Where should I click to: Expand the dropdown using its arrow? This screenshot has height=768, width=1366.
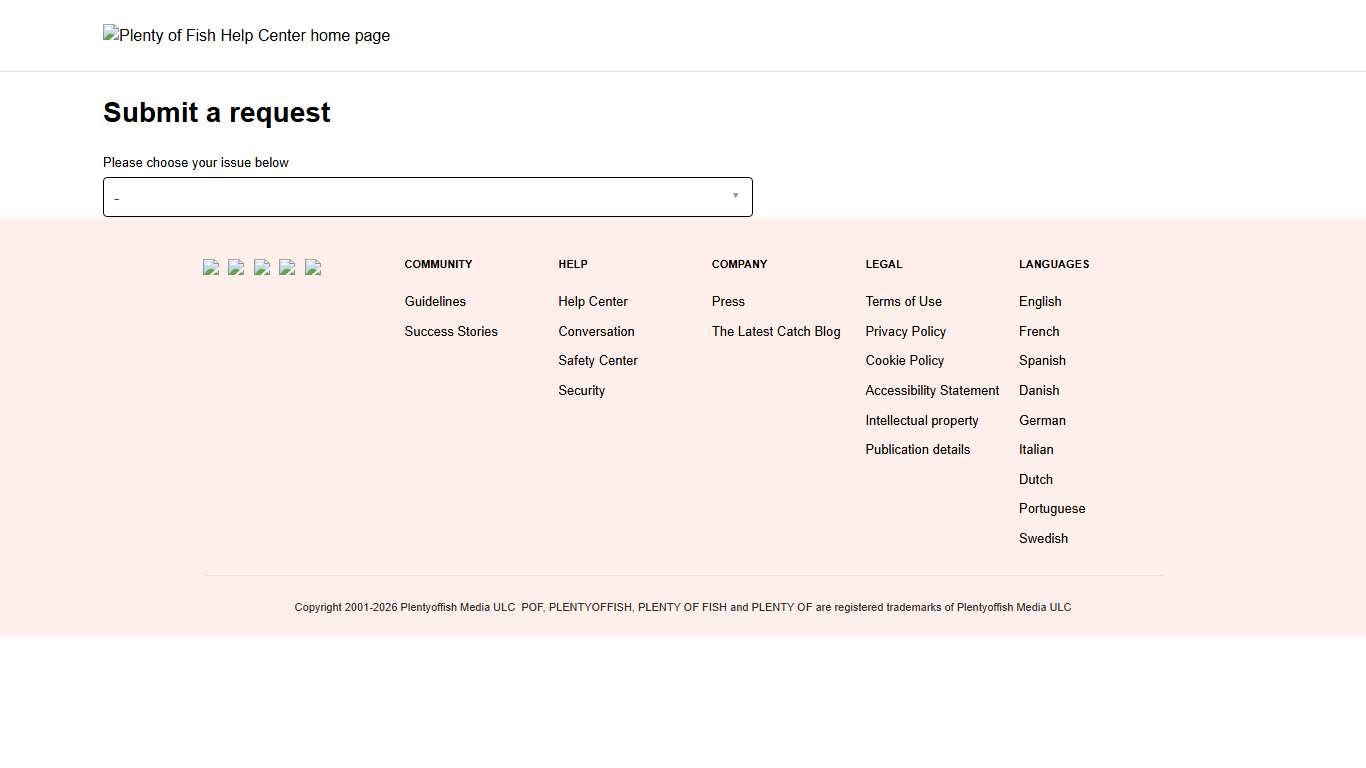tap(736, 196)
